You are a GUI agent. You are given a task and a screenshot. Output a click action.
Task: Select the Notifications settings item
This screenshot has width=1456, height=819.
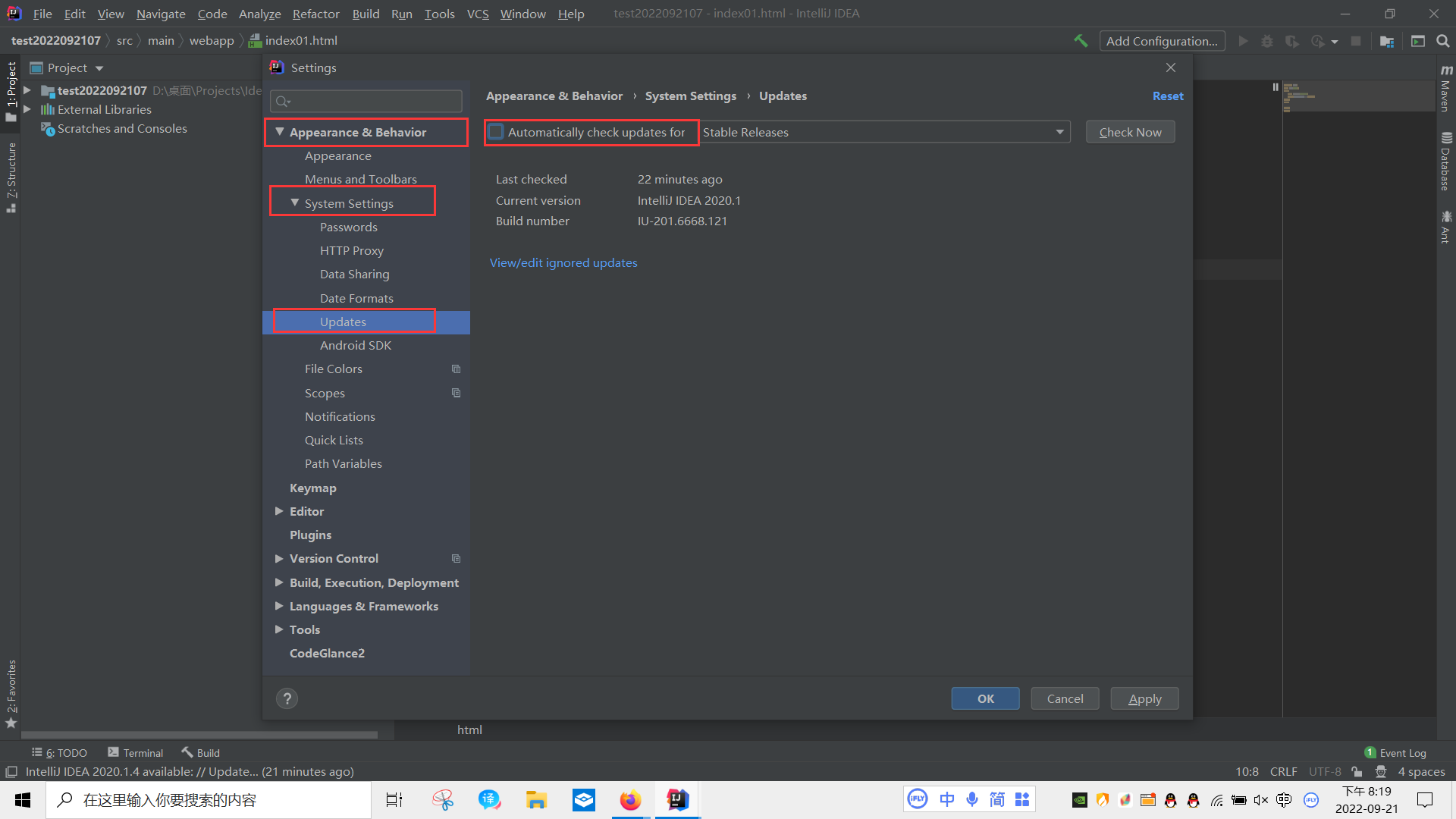340,416
